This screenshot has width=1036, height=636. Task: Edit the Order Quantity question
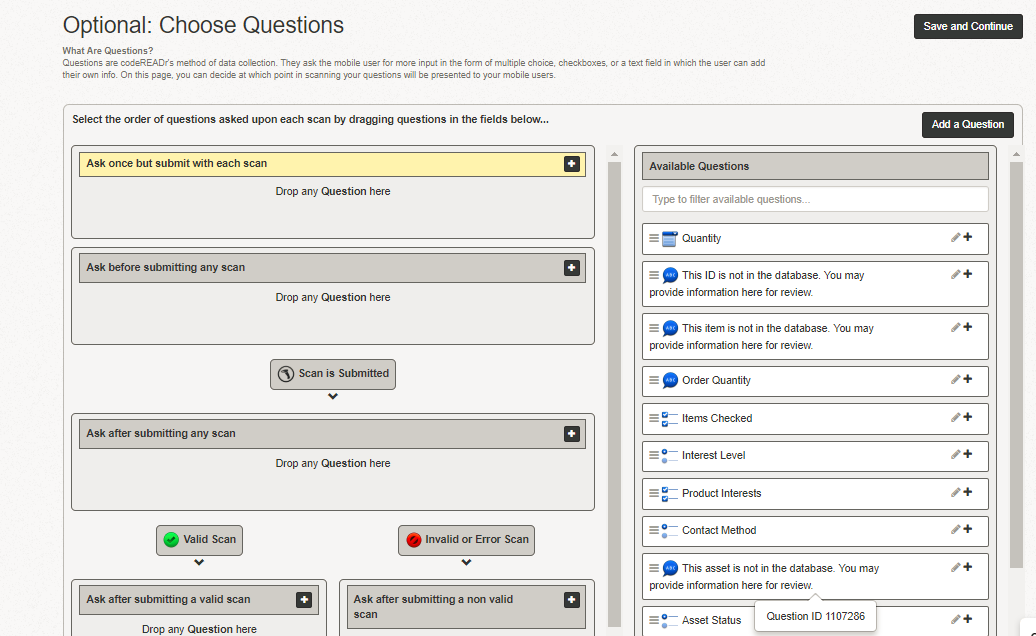click(955, 379)
